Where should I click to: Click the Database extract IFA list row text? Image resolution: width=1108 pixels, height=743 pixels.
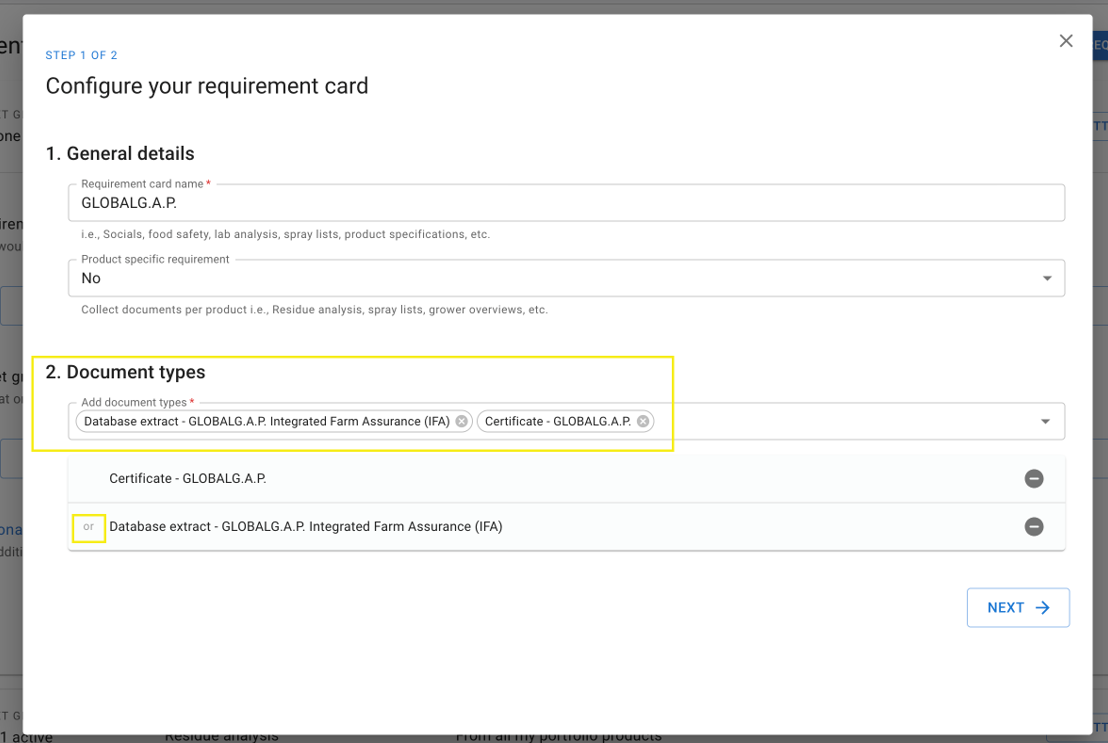[x=306, y=527]
